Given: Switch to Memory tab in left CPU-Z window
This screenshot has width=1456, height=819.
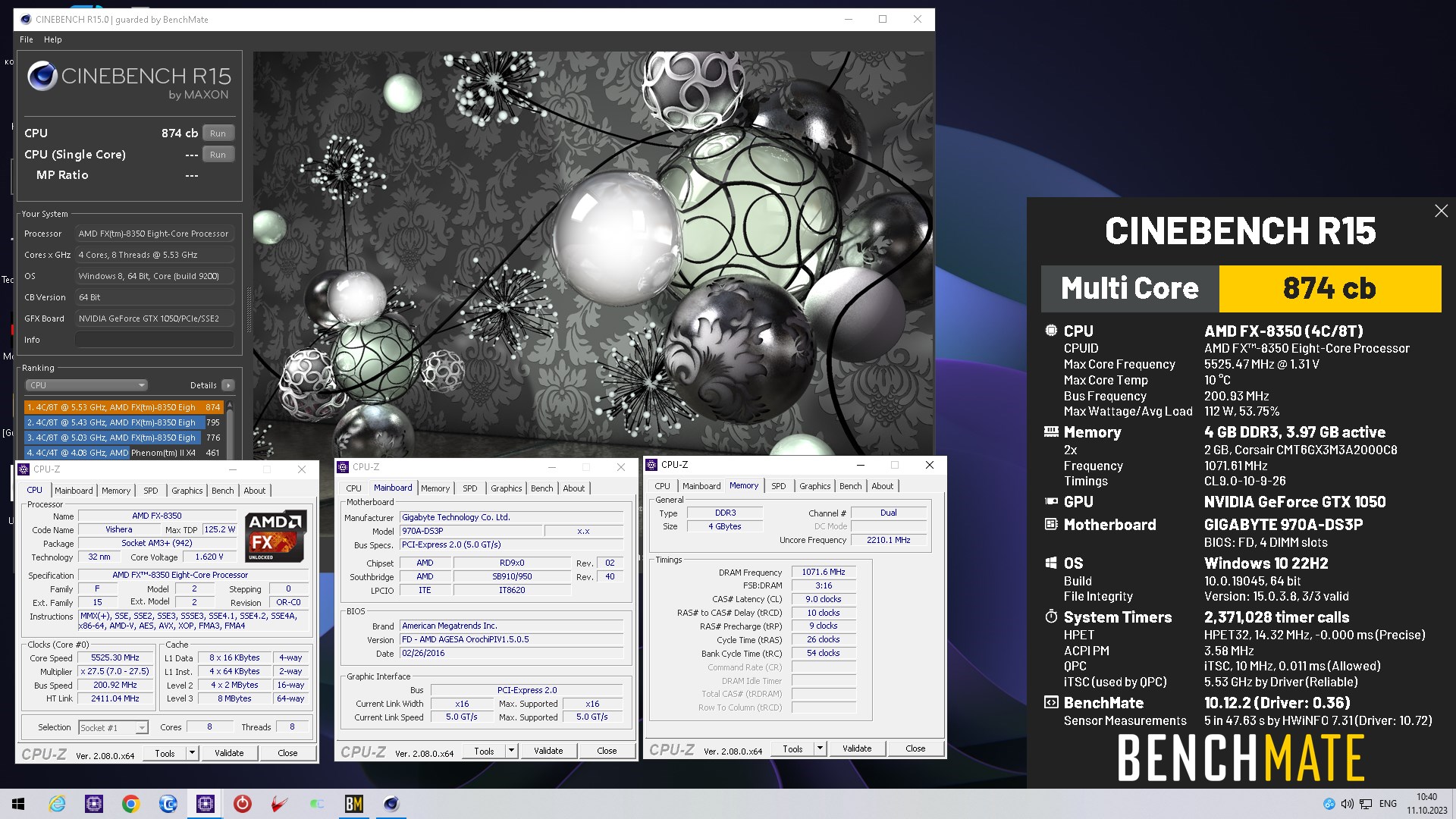Looking at the screenshot, I should pos(116,491).
